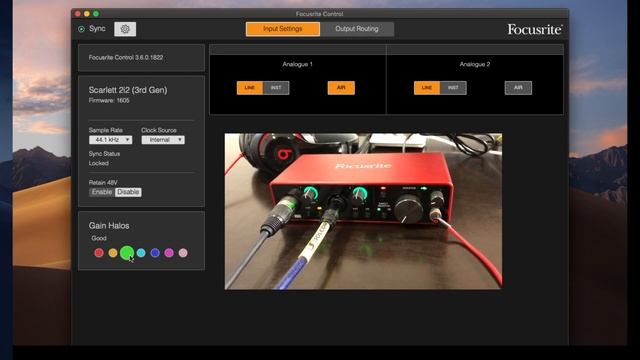
Task: Open the settings gear button
Action: pos(125,29)
